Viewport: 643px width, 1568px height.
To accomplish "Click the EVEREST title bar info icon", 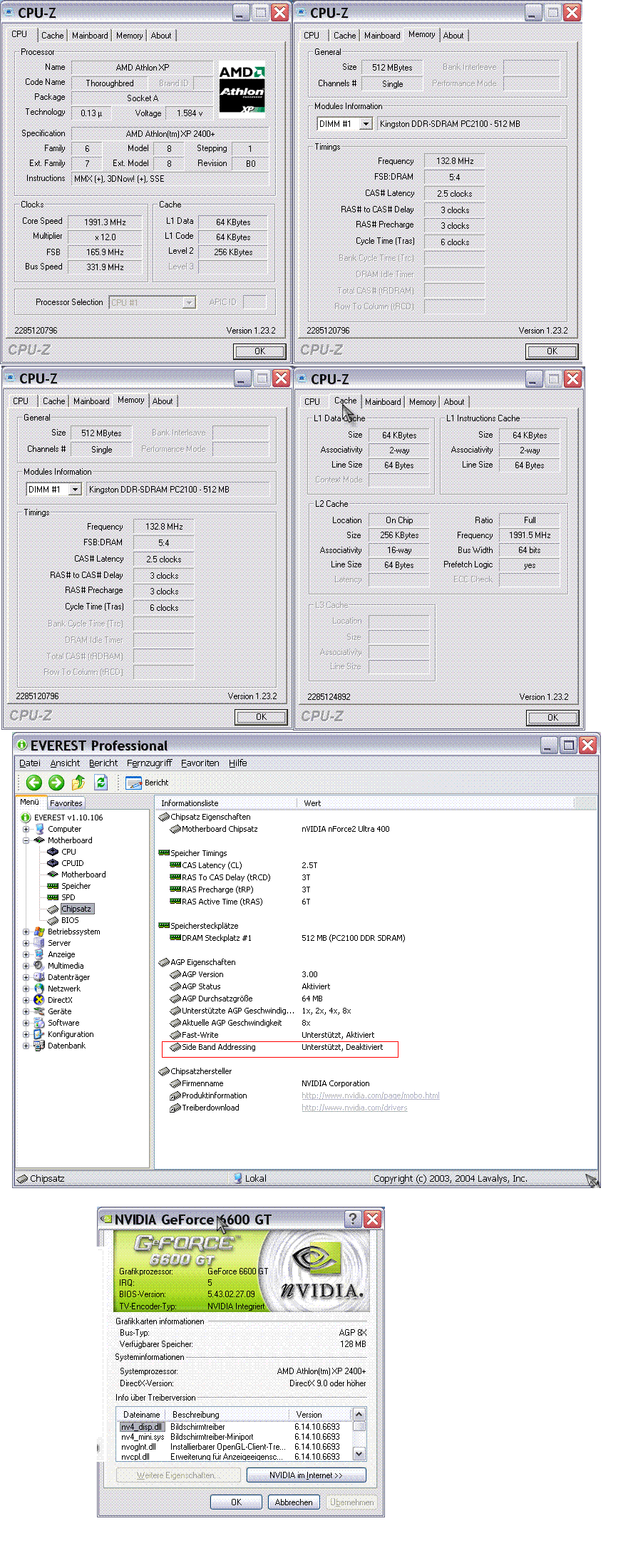I will pyautogui.click(x=21, y=746).
